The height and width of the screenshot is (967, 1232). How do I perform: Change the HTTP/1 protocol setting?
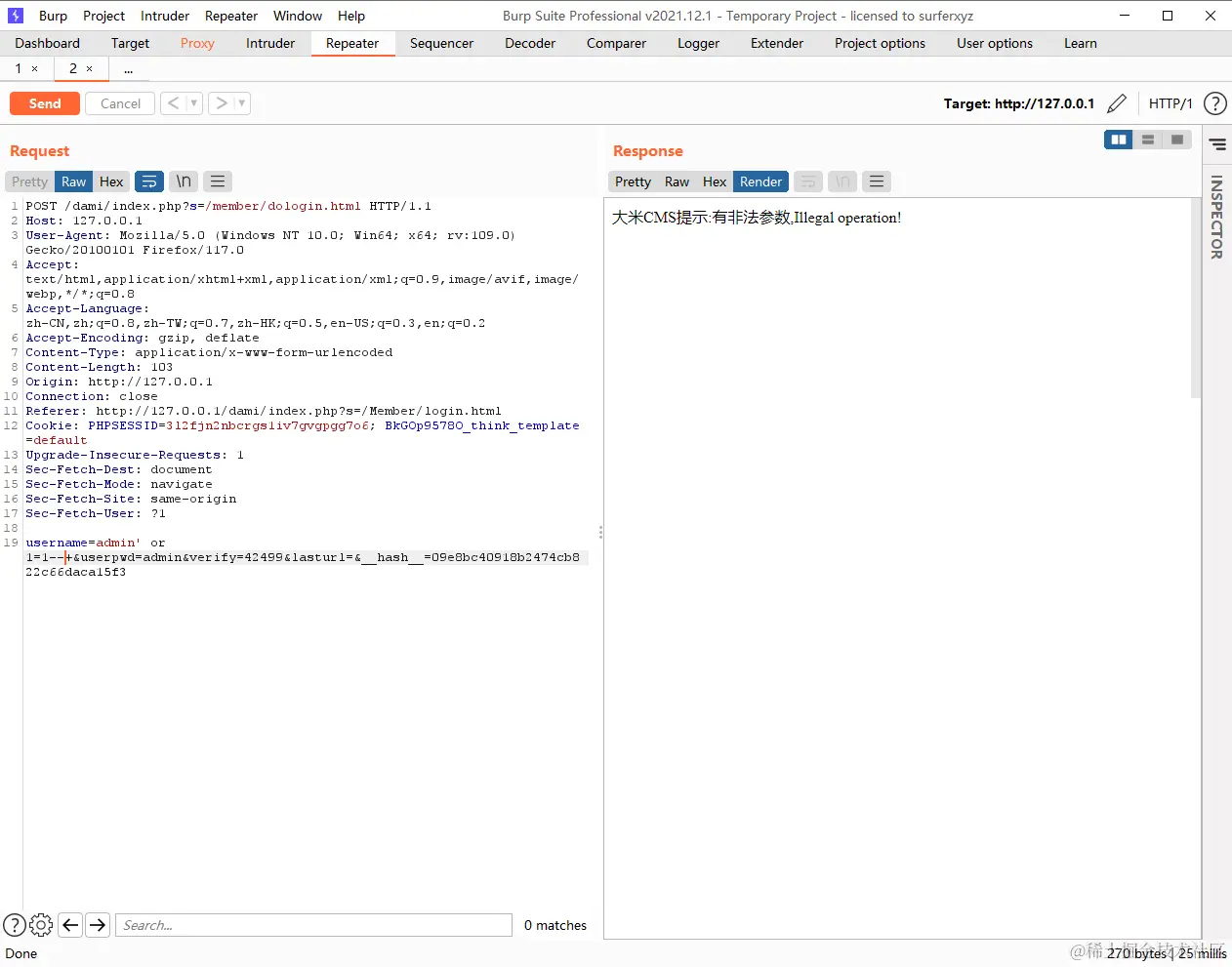point(1170,103)
